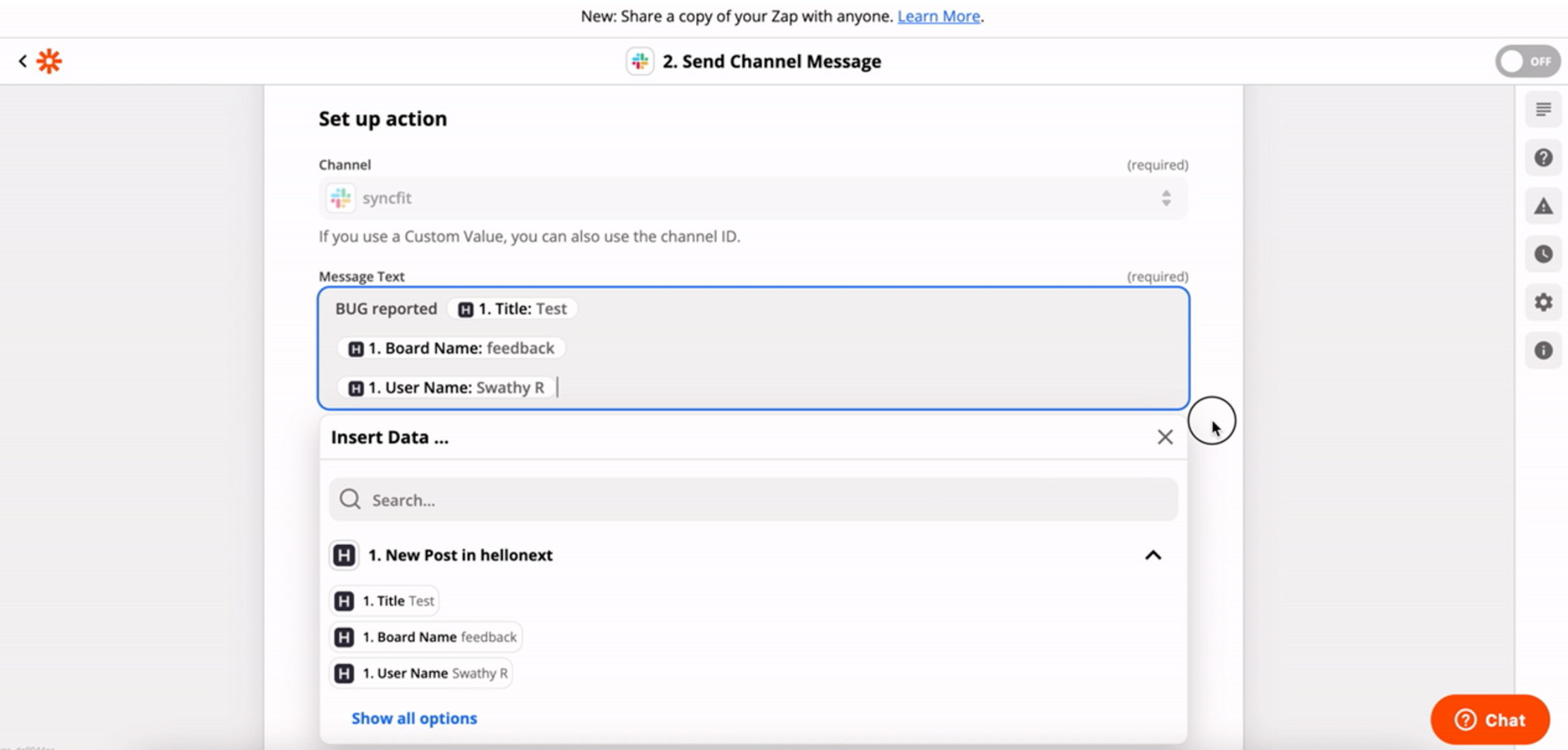1568x750 pixels.
Task: Open the help question-mark icon in sidebar
Action: [x=1543, y=158]
